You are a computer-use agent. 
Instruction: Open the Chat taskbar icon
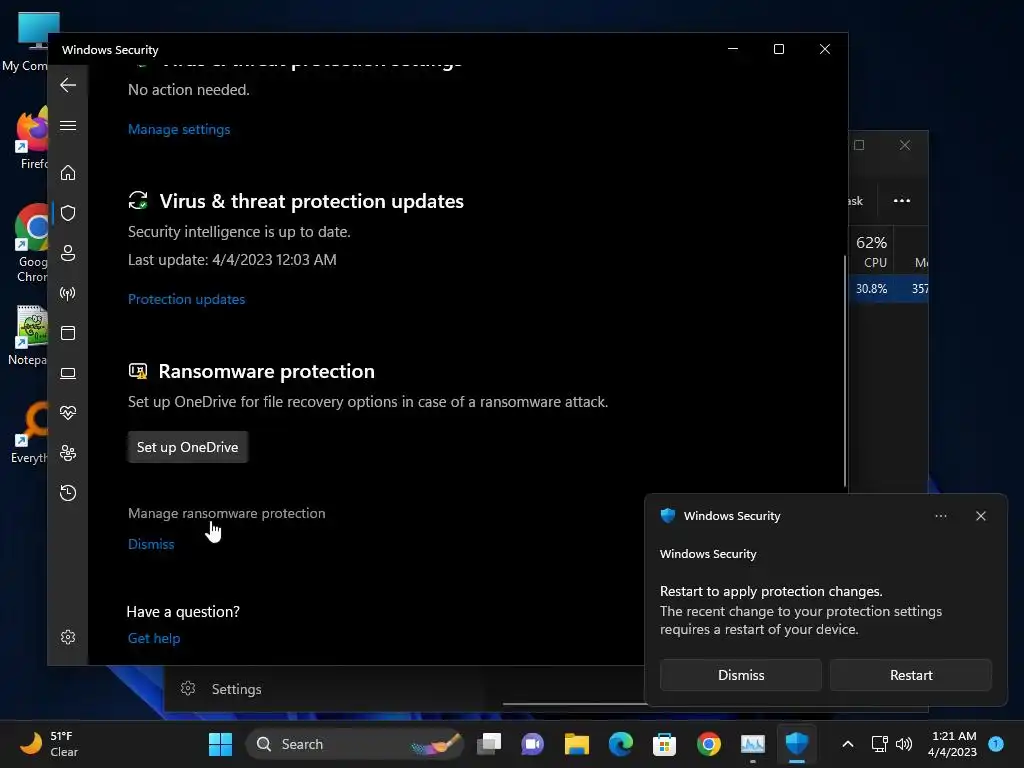point(532,744)
